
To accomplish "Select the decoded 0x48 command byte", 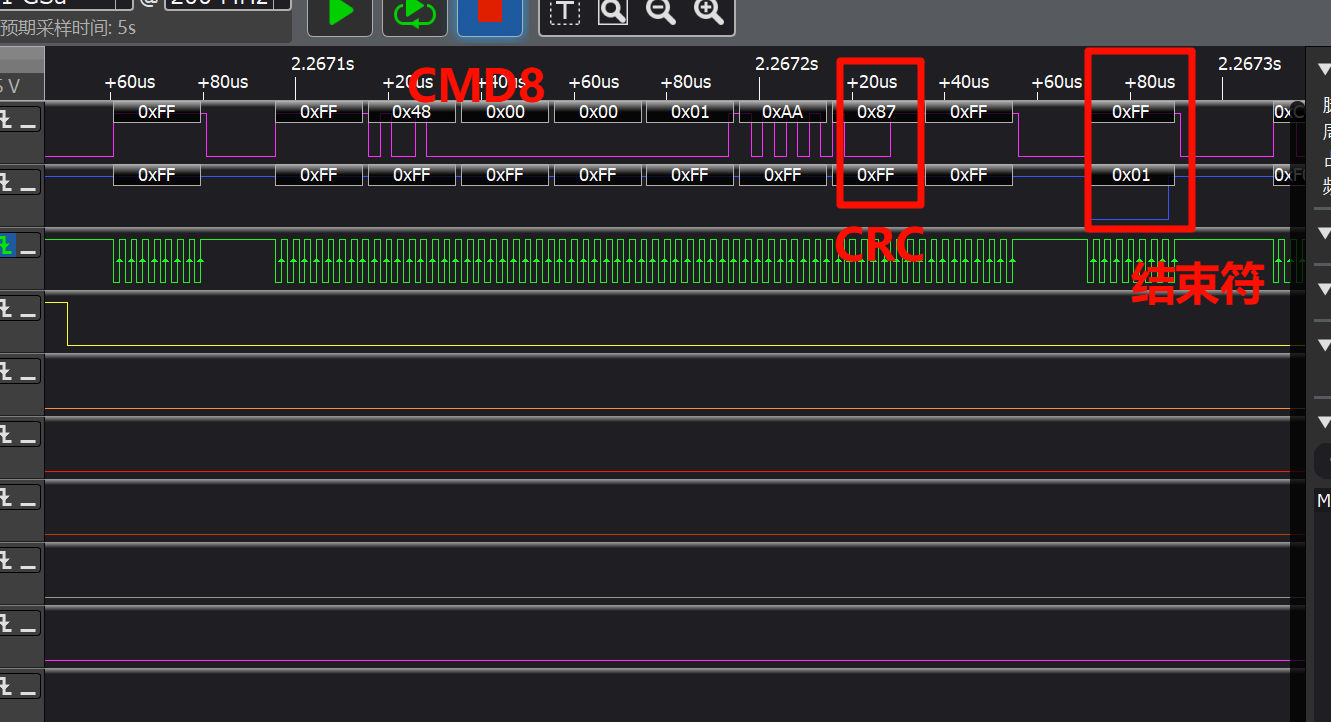I will [x=412, y=112].
